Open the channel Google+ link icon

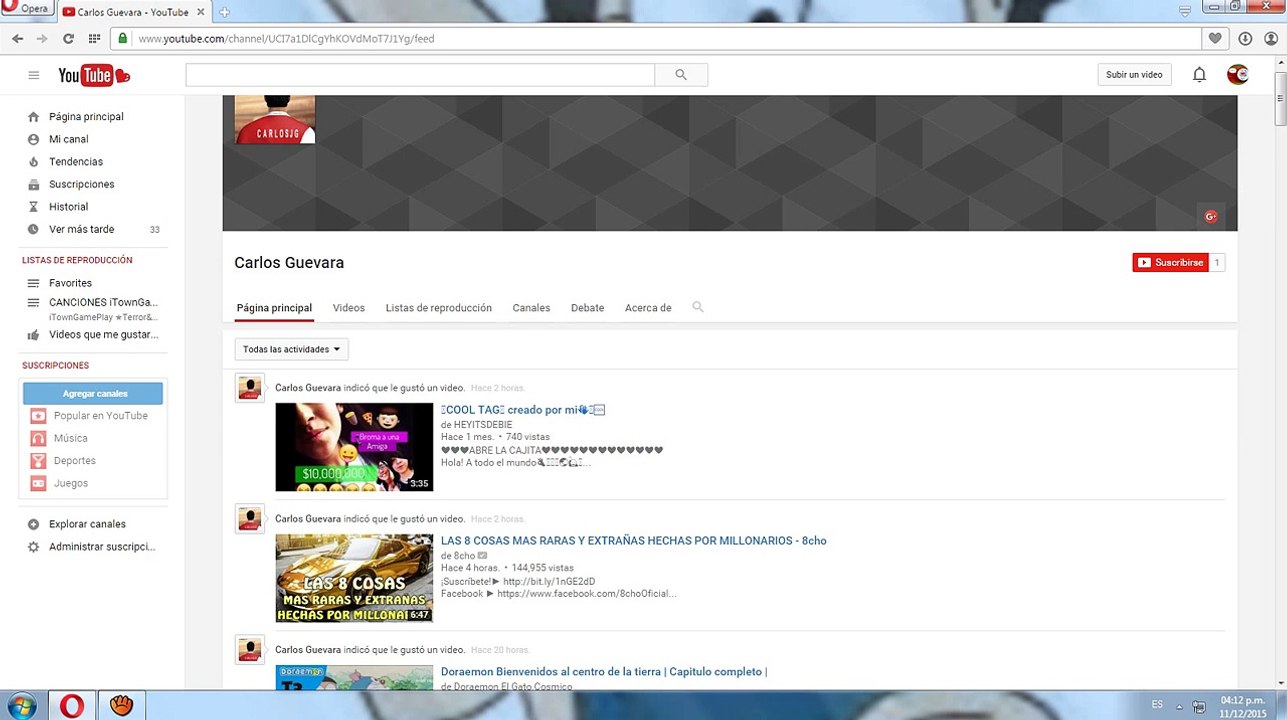point(1211,216)
